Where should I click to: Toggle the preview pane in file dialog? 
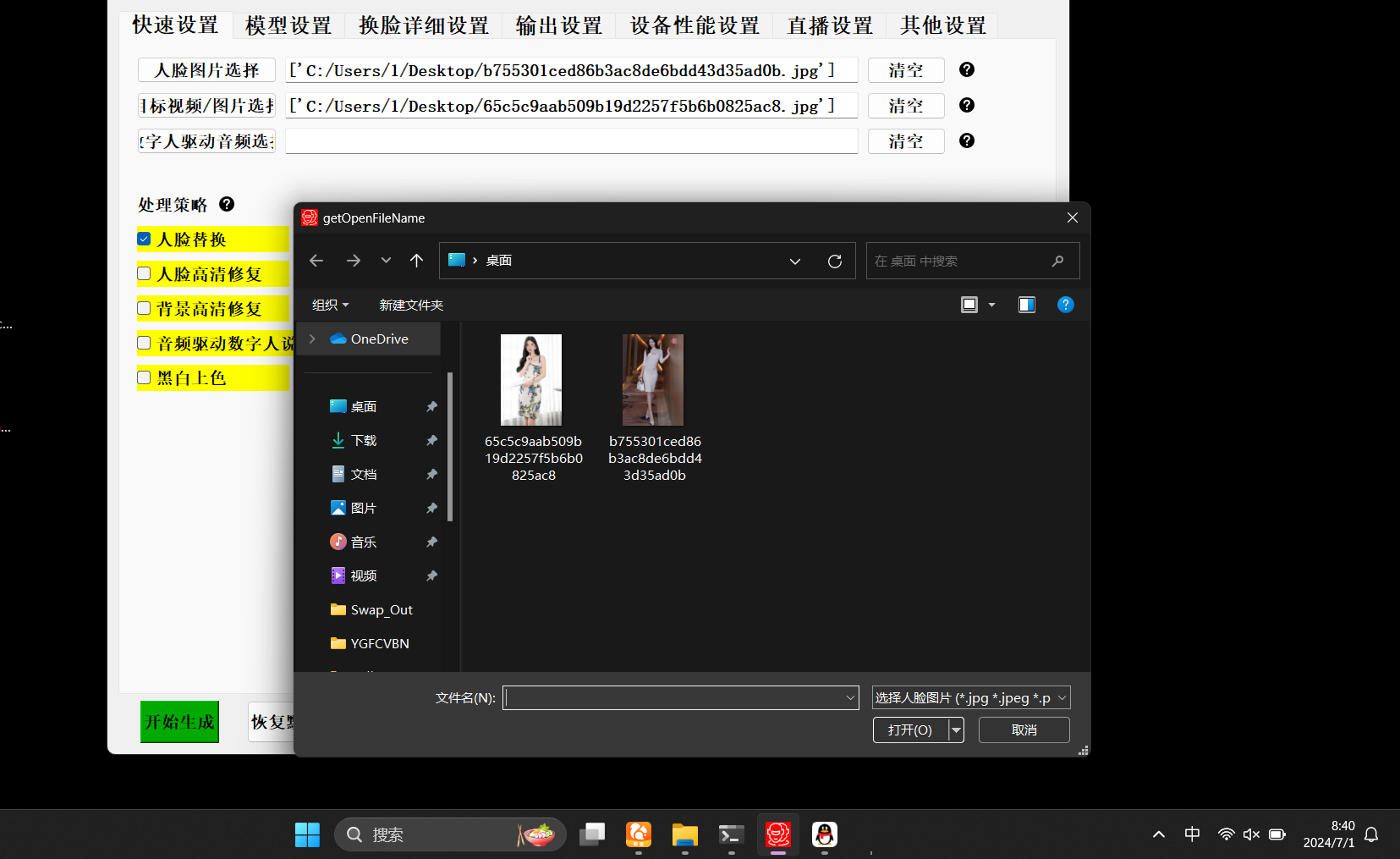[1026, 305]
